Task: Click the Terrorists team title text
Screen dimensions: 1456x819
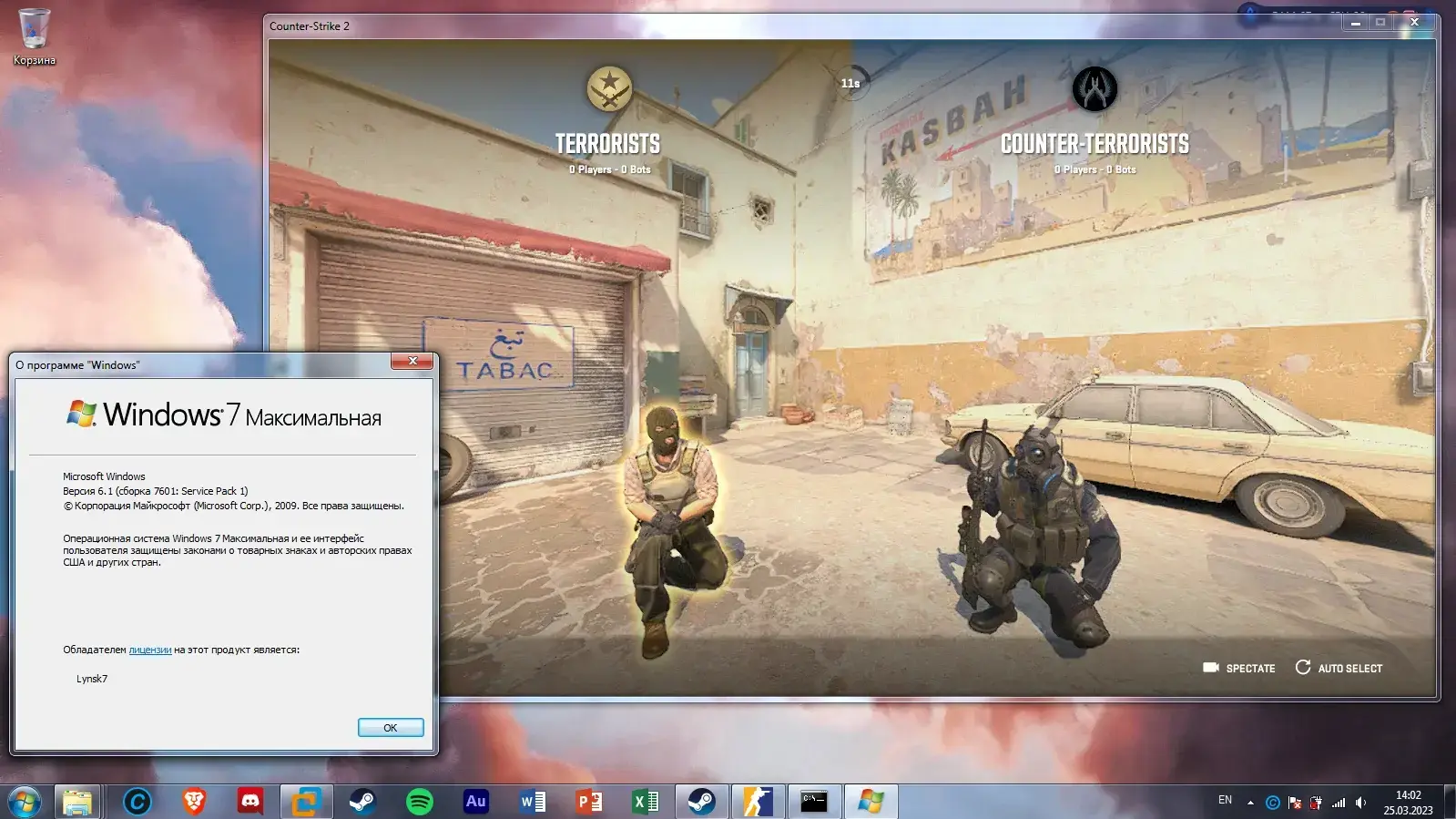Action: coord(608,144)
